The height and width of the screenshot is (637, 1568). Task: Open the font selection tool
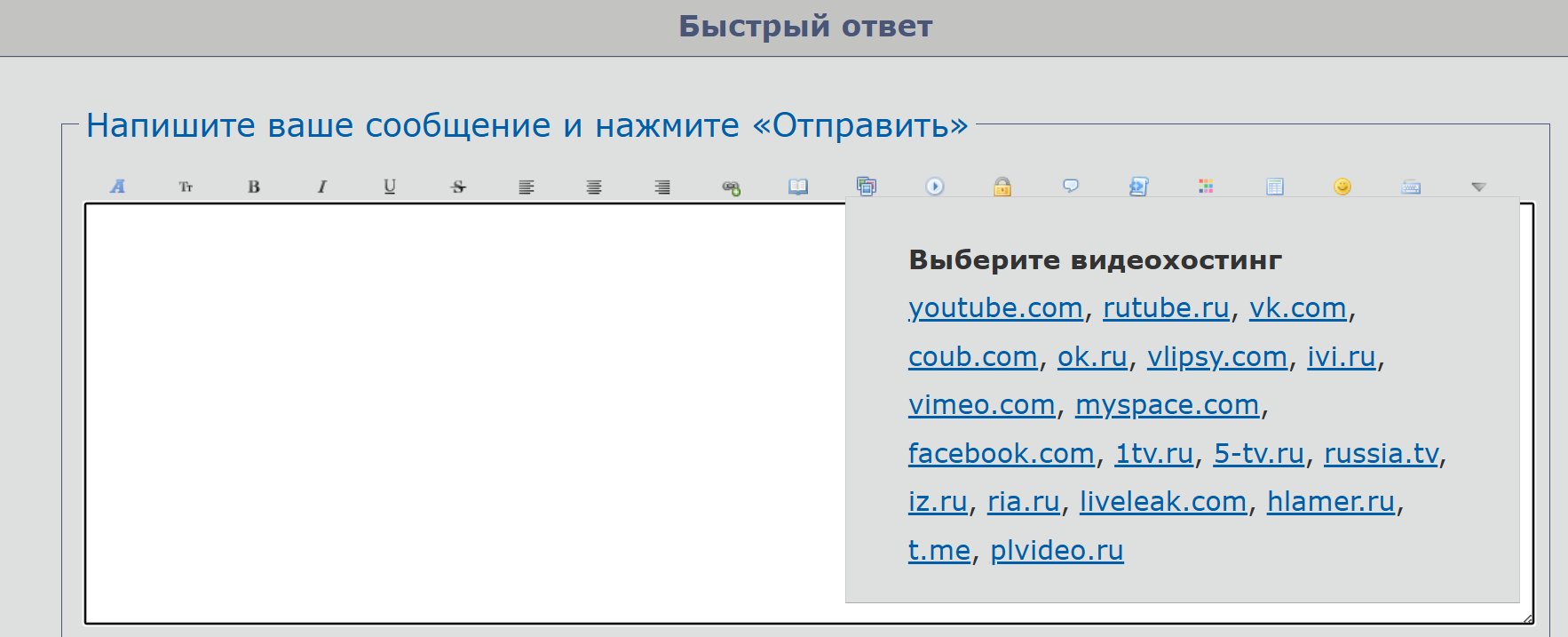point(117,187)
